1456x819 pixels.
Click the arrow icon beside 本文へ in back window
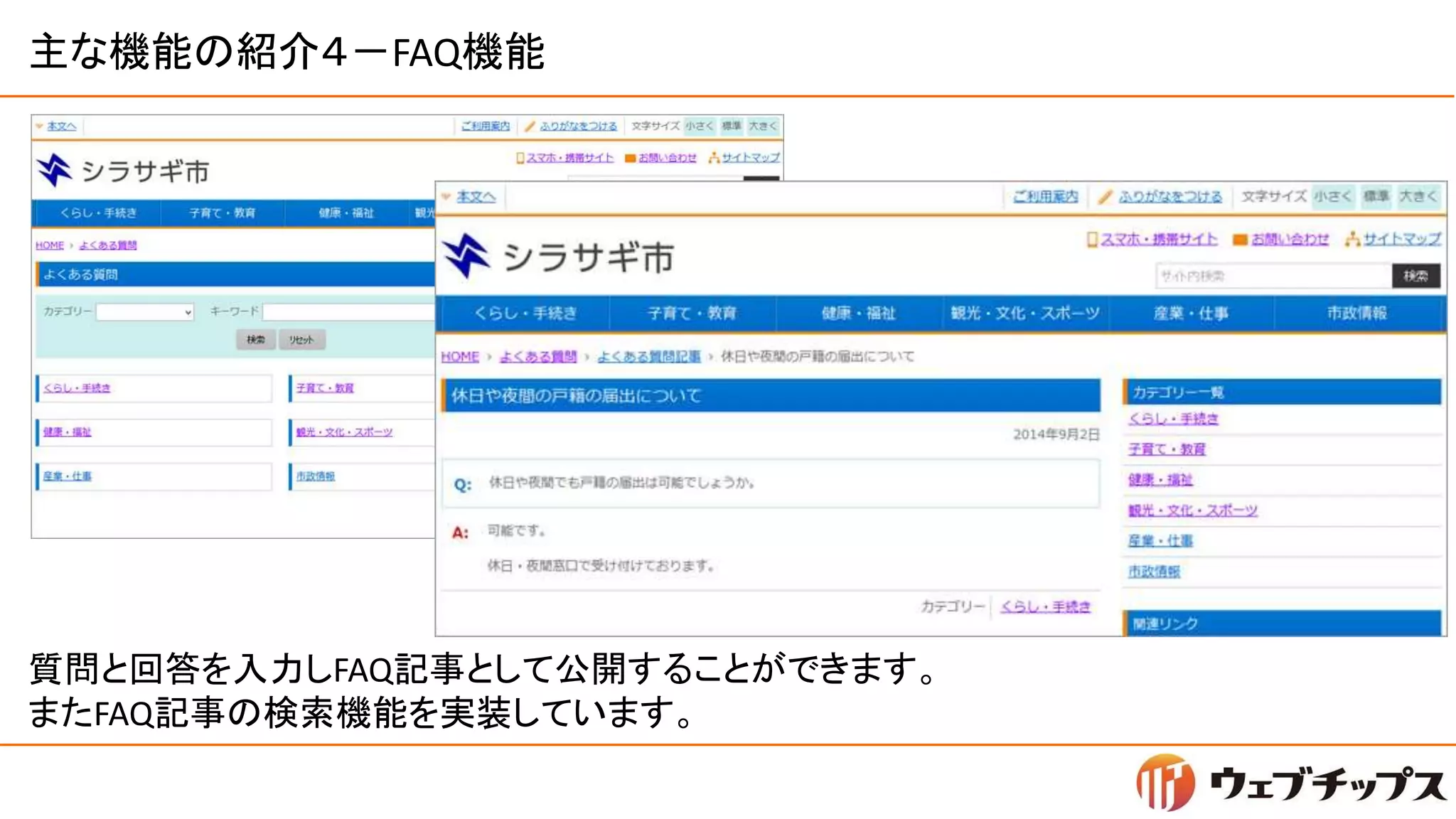pyautogui.click(x=40, y=126)
